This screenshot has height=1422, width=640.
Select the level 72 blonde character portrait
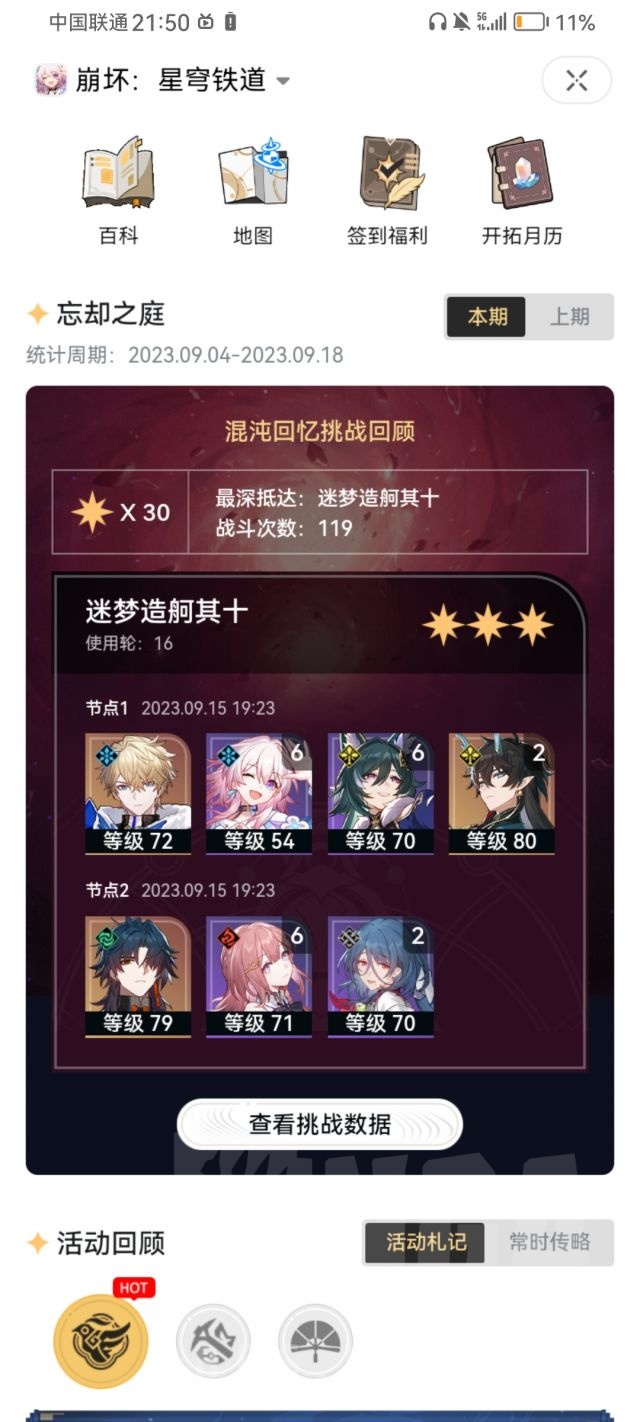pyautogui.click(x=138, y=794)
